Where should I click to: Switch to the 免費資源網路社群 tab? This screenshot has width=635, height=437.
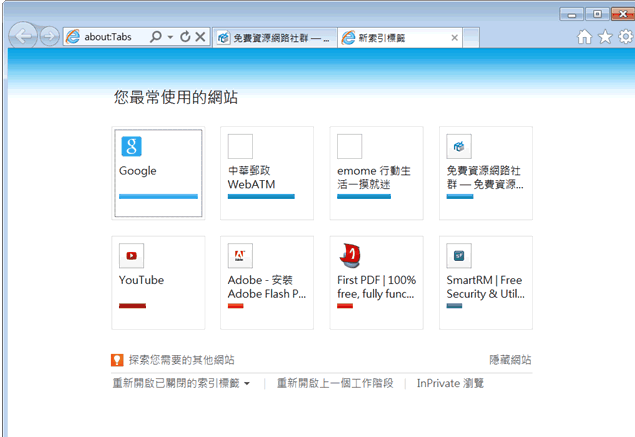coord(275,38)
